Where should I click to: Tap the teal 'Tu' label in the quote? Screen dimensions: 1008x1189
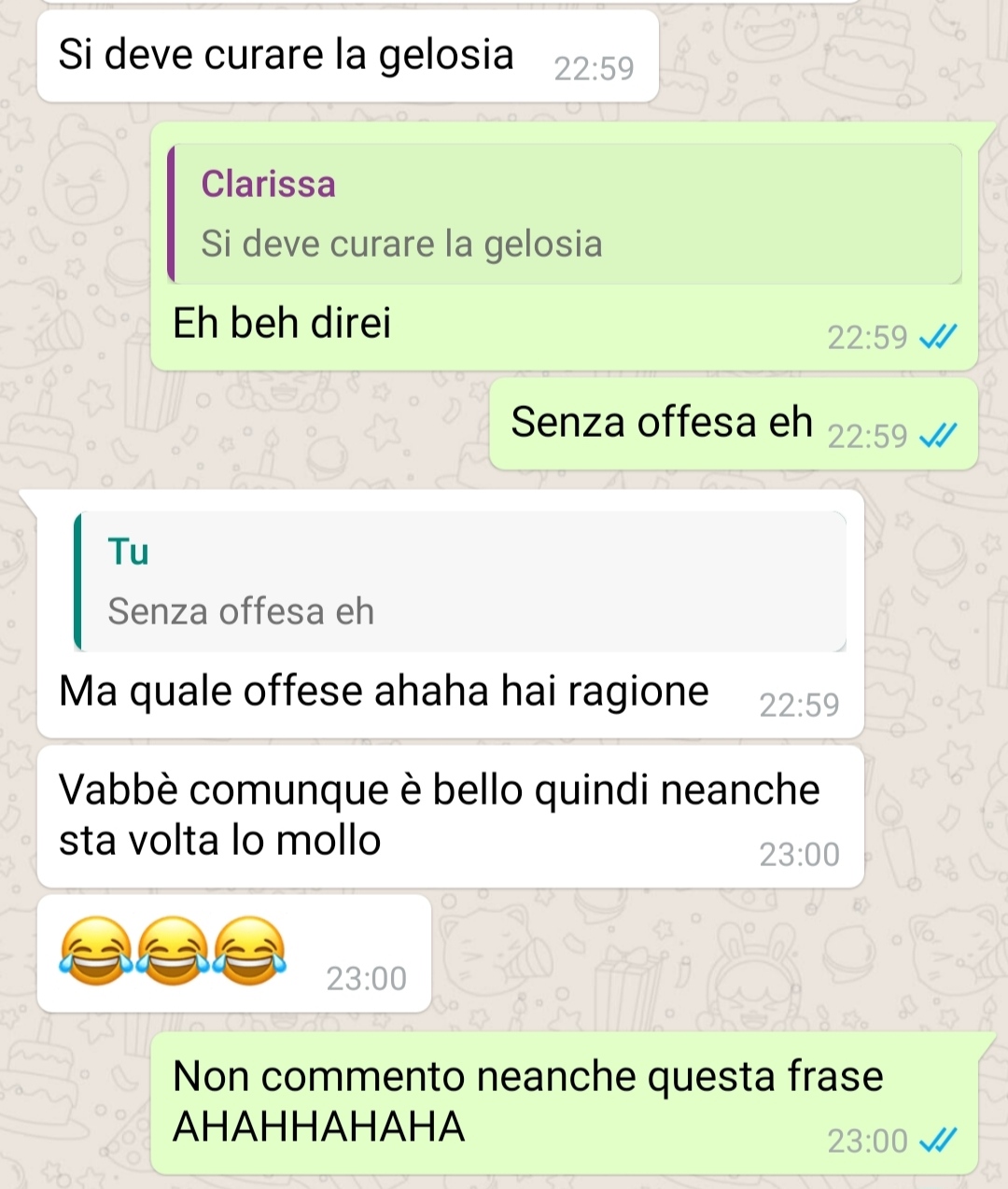(x=129, y=552)
